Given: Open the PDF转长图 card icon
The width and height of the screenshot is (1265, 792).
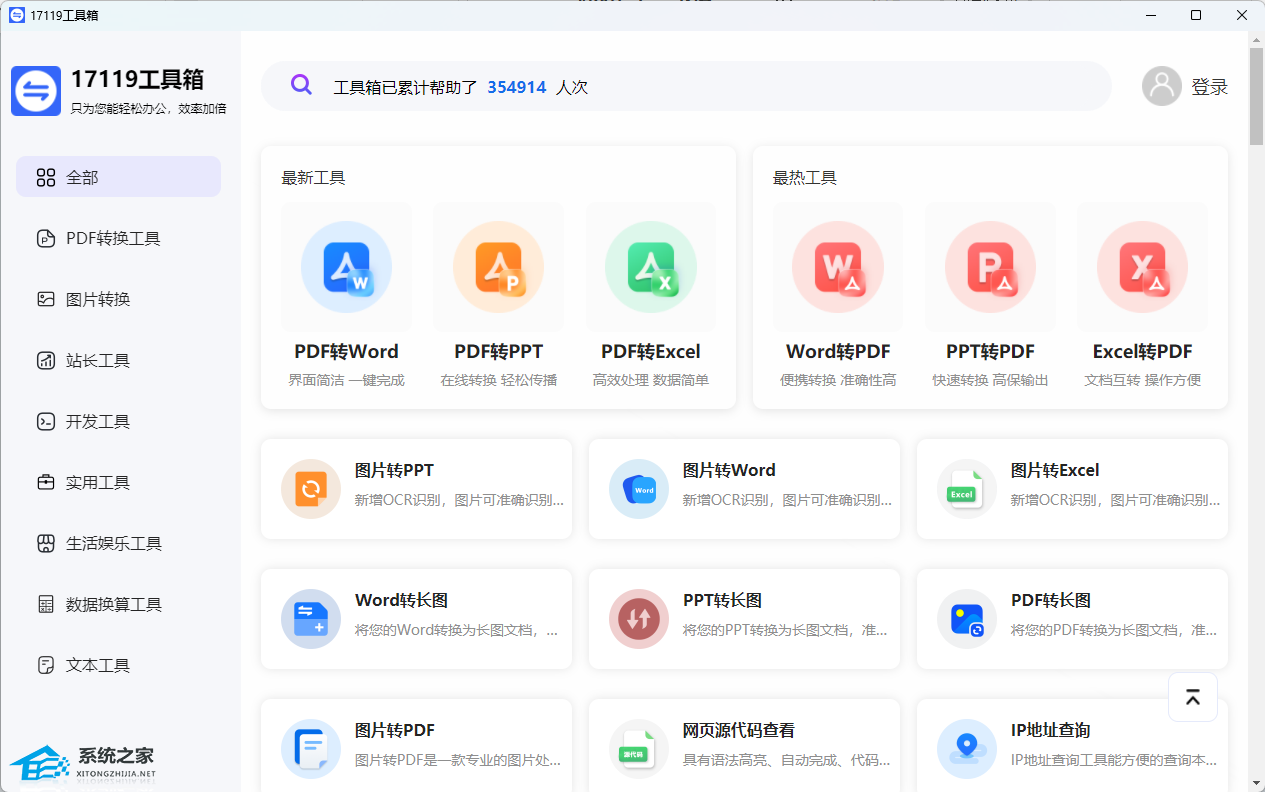Looking at the screenshot, I should [x=967, y=619].
